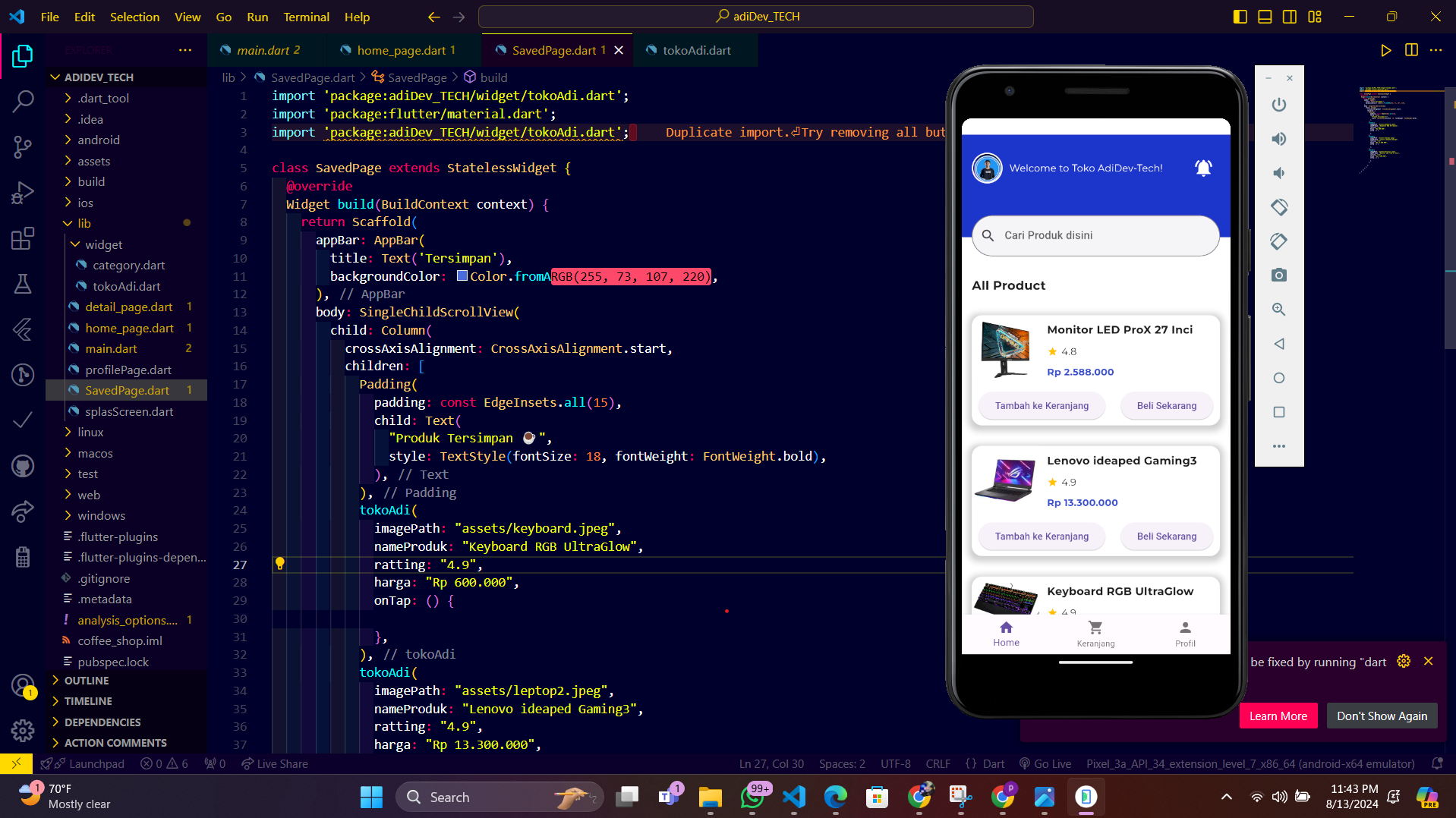This screenshot has height=818, width=1456.
Task: Toggle the primary sidebar layout button
Action: pyautogui.click(x=1240, y=17)
